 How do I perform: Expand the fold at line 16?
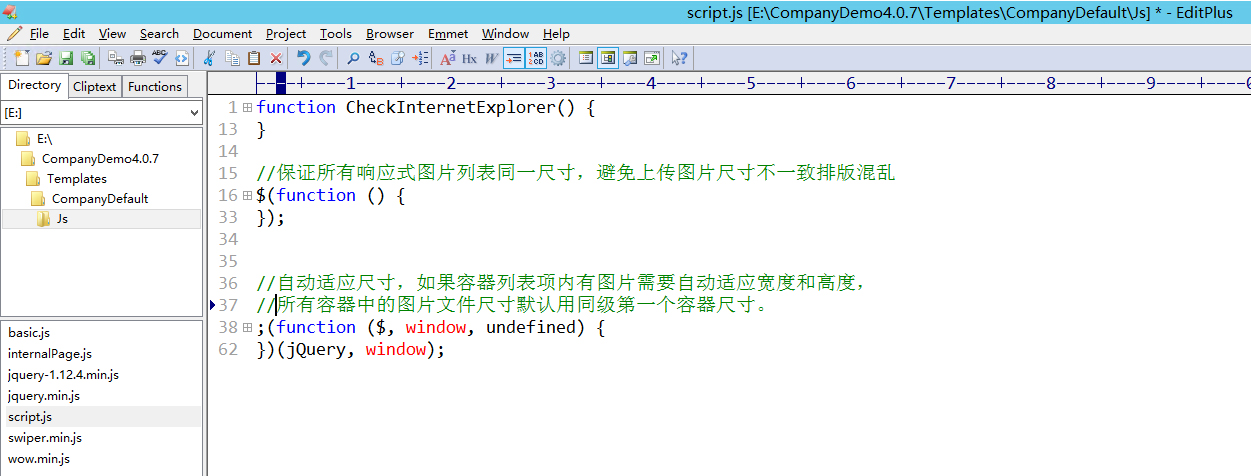tap(247, 195)
